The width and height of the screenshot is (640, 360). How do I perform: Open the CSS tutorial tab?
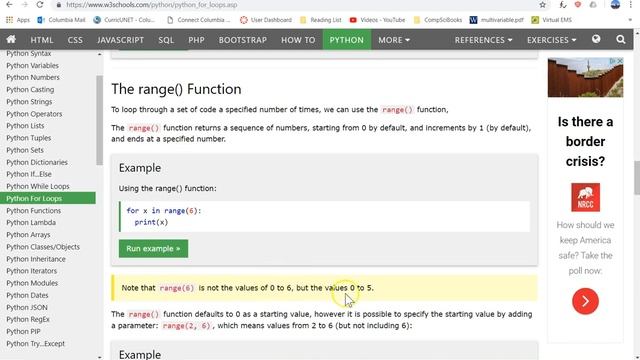(75, 40)
